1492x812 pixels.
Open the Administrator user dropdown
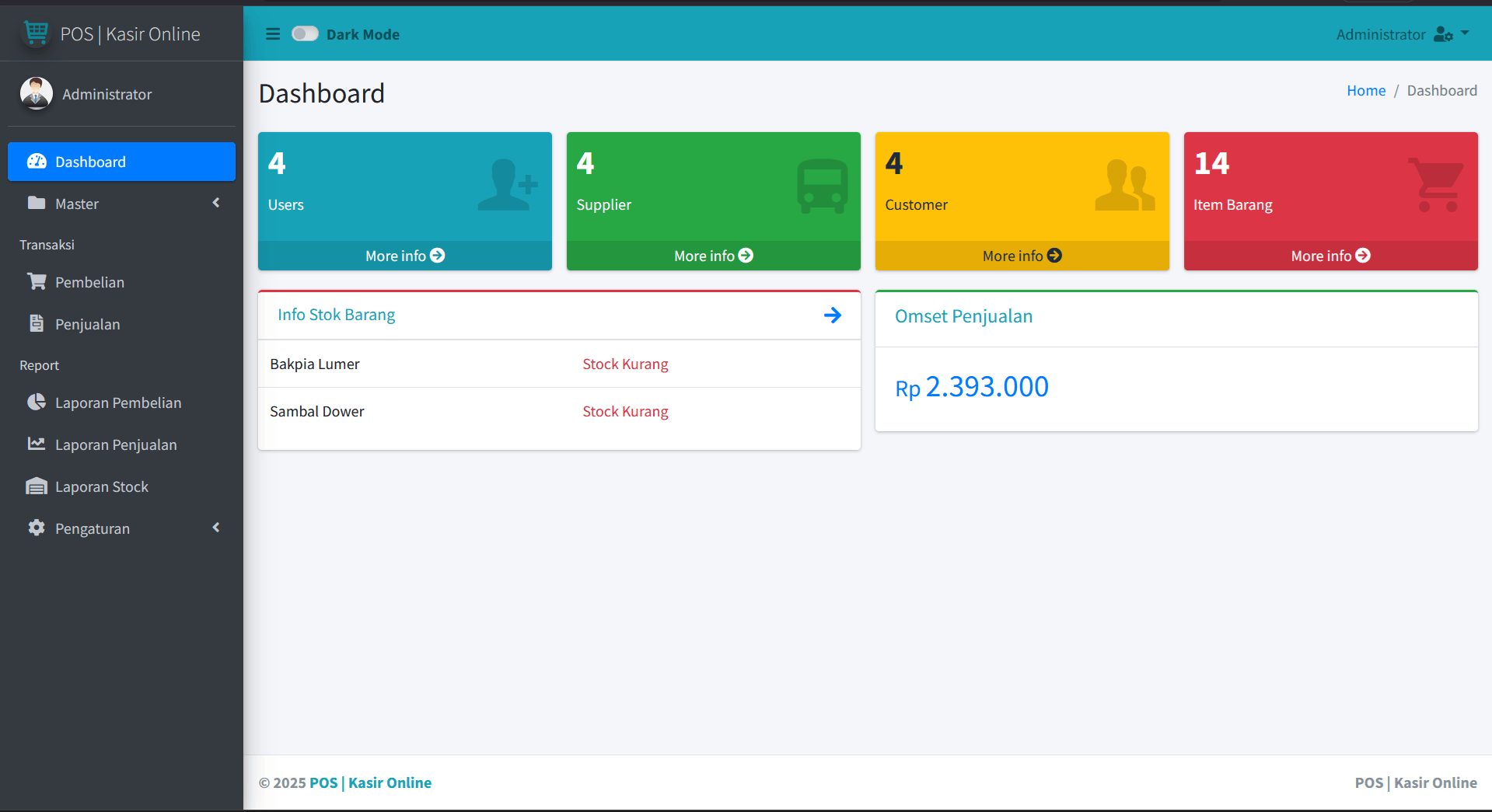pyautogui.click(x=1403, y=34)
